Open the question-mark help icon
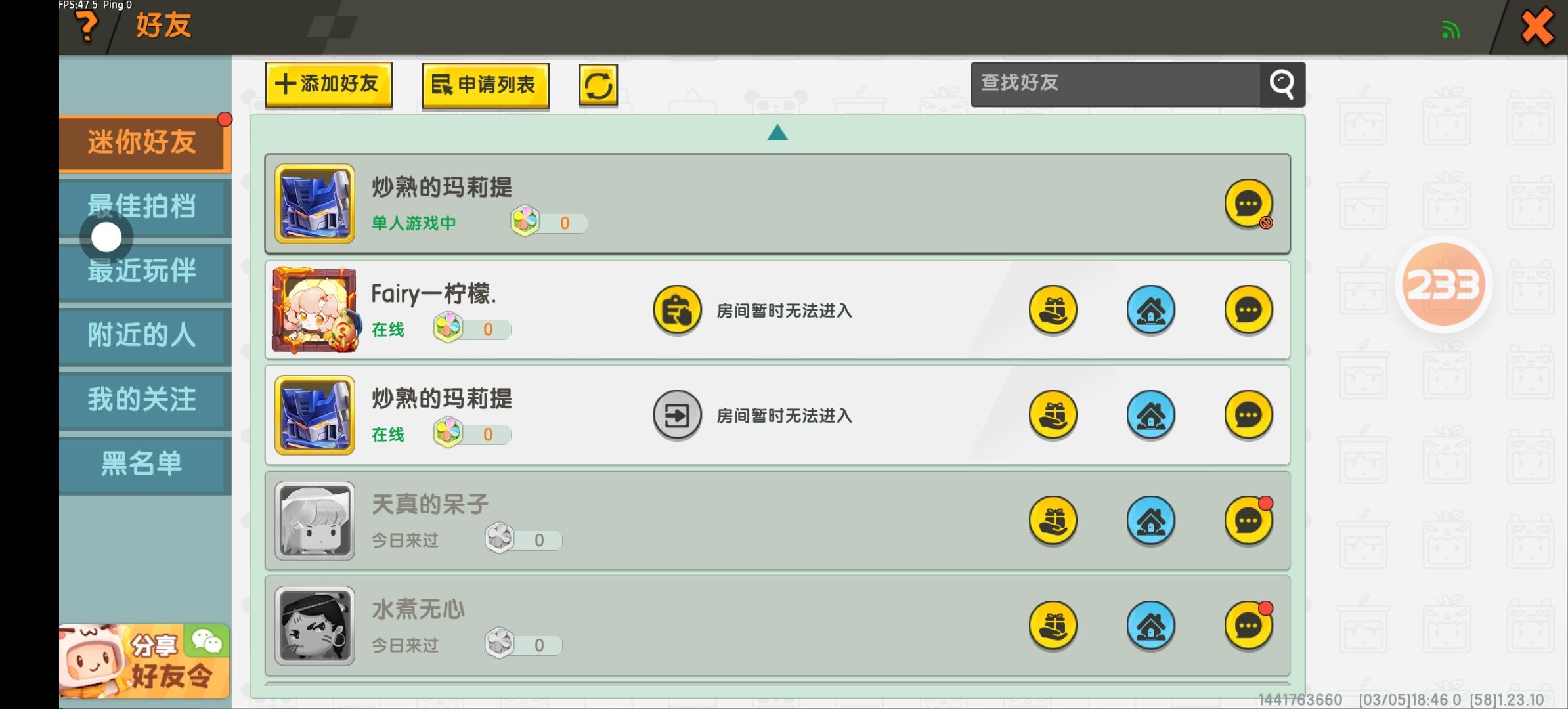 (x=87, y=27)
